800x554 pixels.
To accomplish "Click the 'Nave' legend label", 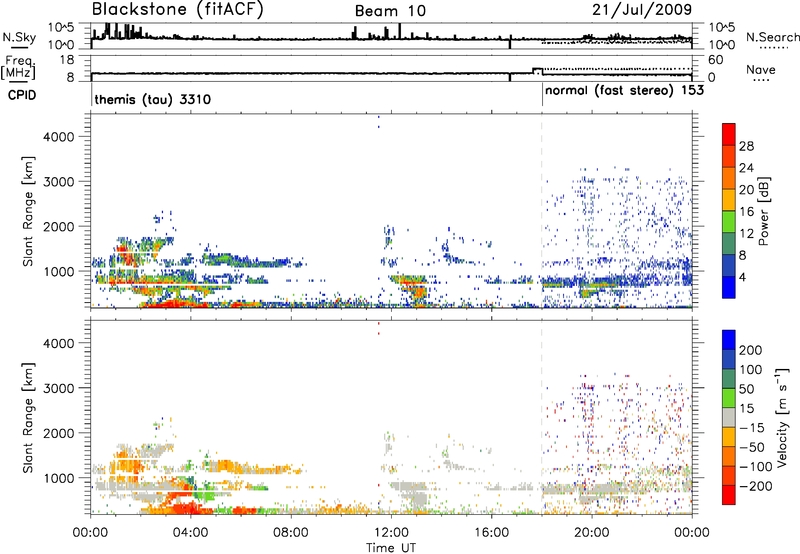I will 761,69.
